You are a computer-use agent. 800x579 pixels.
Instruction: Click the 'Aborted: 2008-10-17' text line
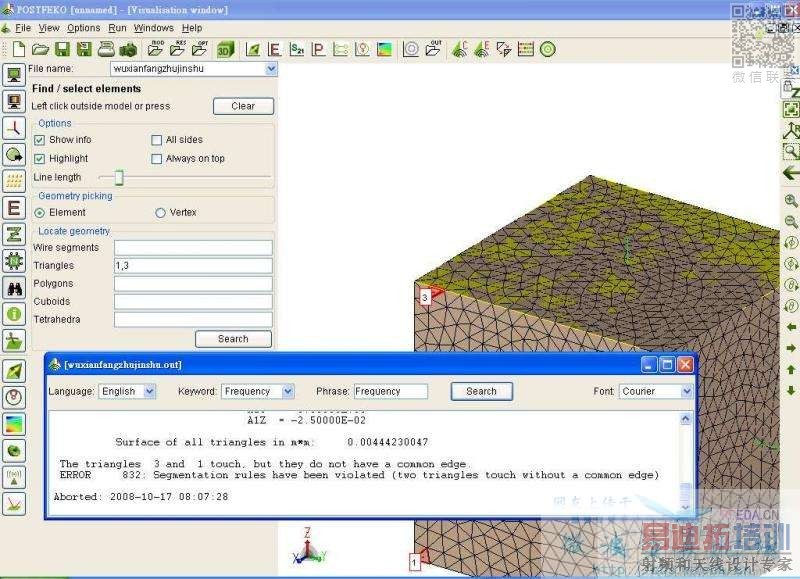[141, 496]
